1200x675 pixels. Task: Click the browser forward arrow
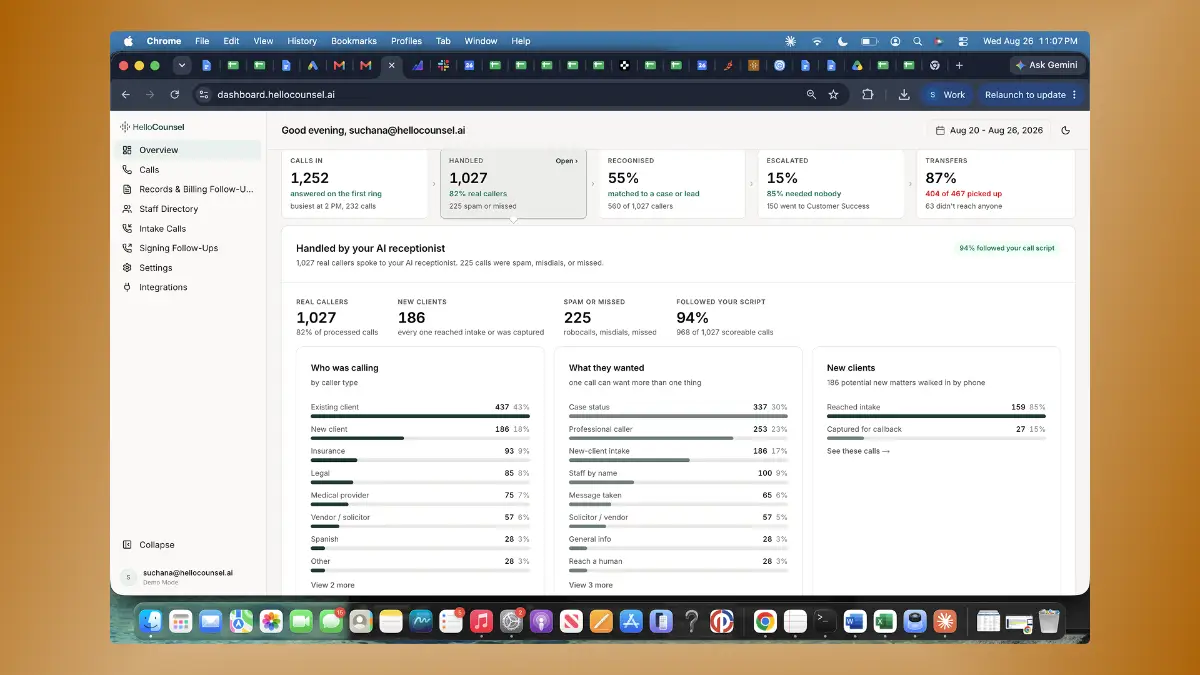pyautogui.click(x=150, y=95)
